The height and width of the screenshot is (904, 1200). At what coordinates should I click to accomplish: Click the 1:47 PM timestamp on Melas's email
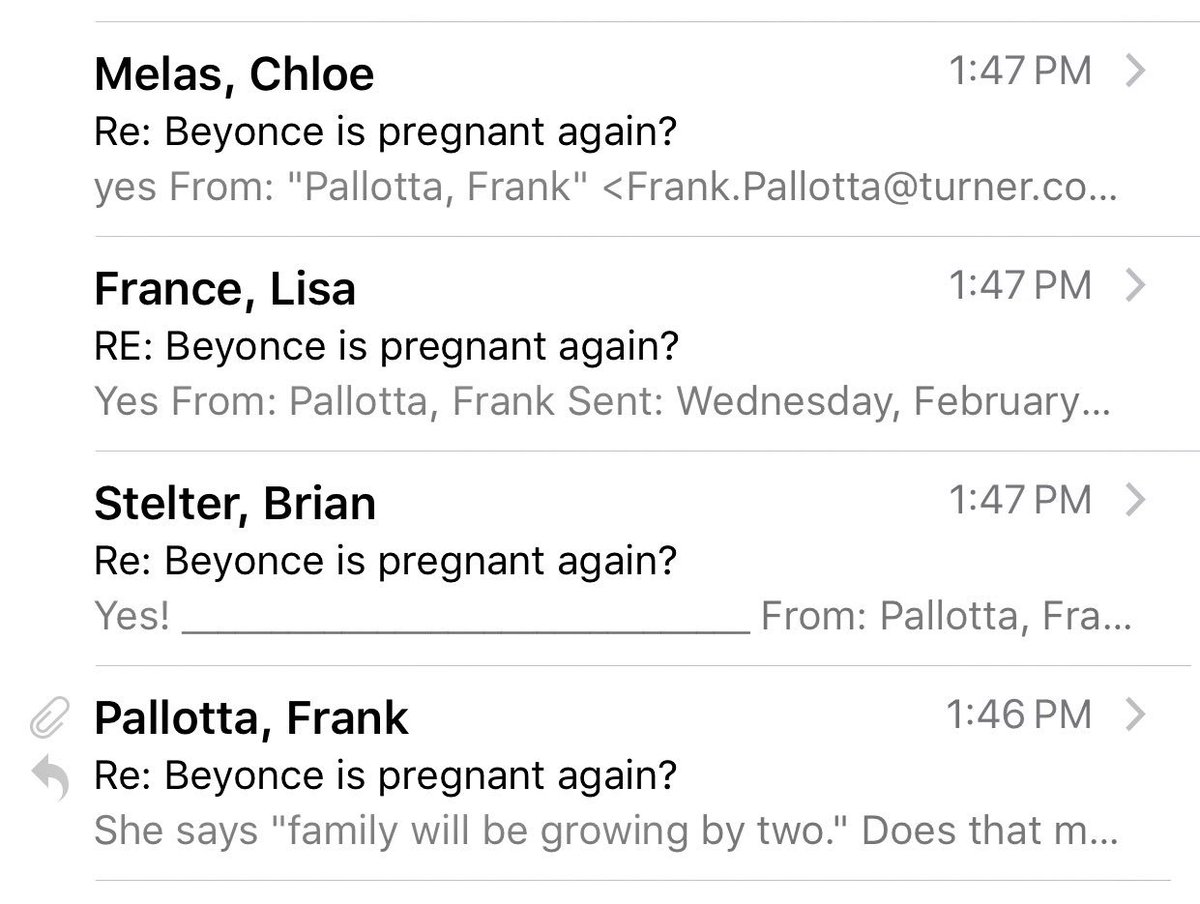pos(1020,72)
